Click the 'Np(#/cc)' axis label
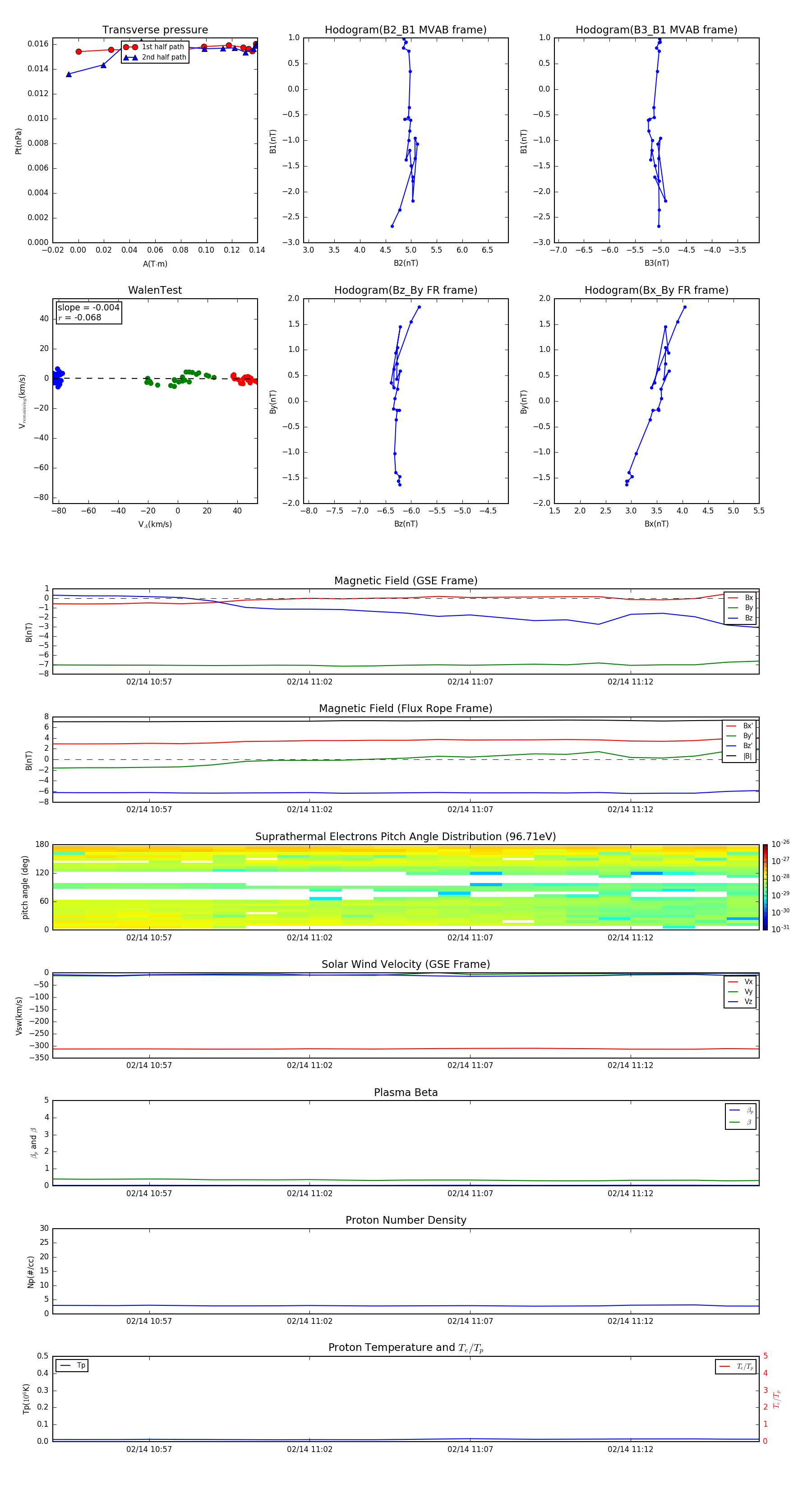This screenshot has height=1489, width=812. pyautogui.click(x=31, y=1272)
